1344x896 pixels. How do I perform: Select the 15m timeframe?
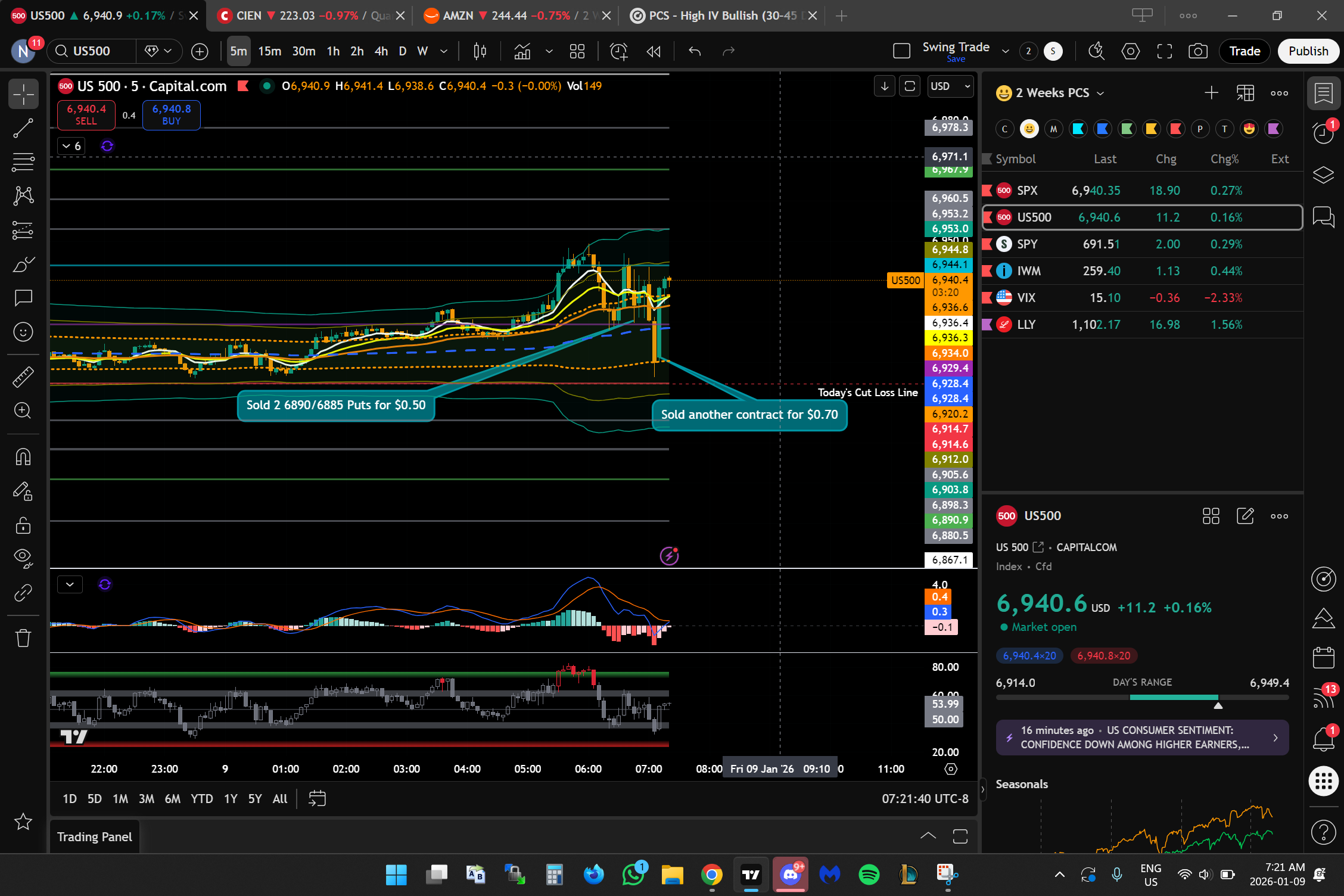(269, 51)
